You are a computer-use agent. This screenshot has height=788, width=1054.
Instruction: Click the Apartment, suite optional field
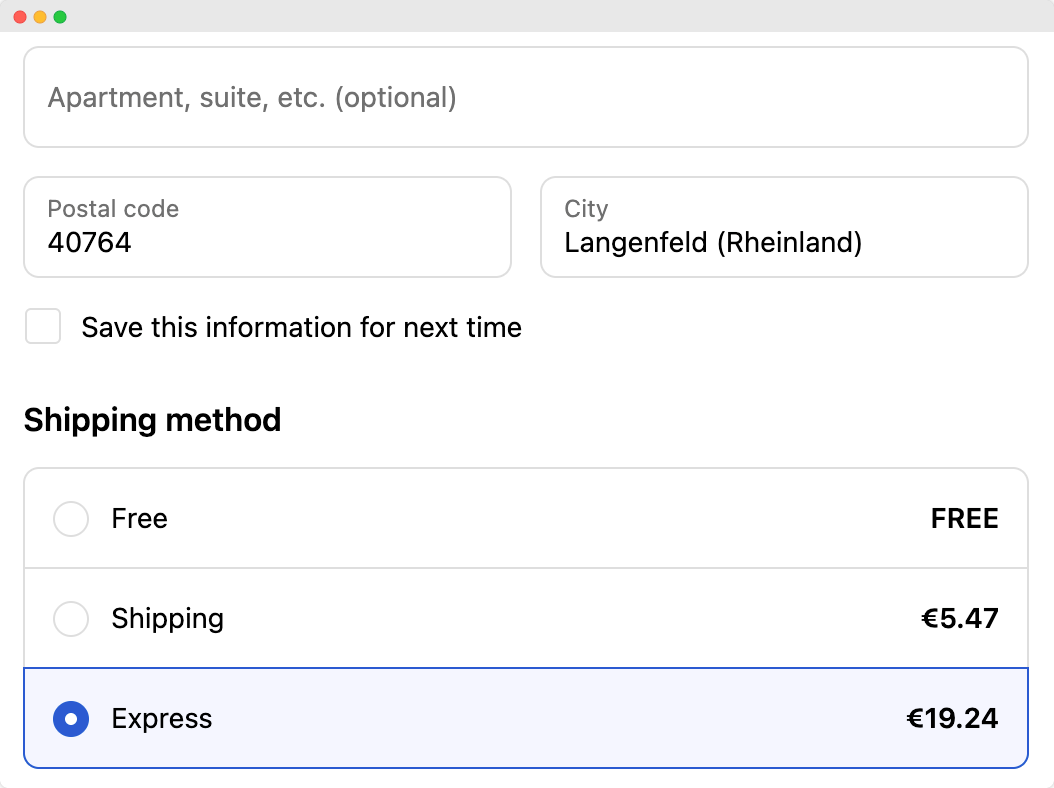tap(525, 98)
